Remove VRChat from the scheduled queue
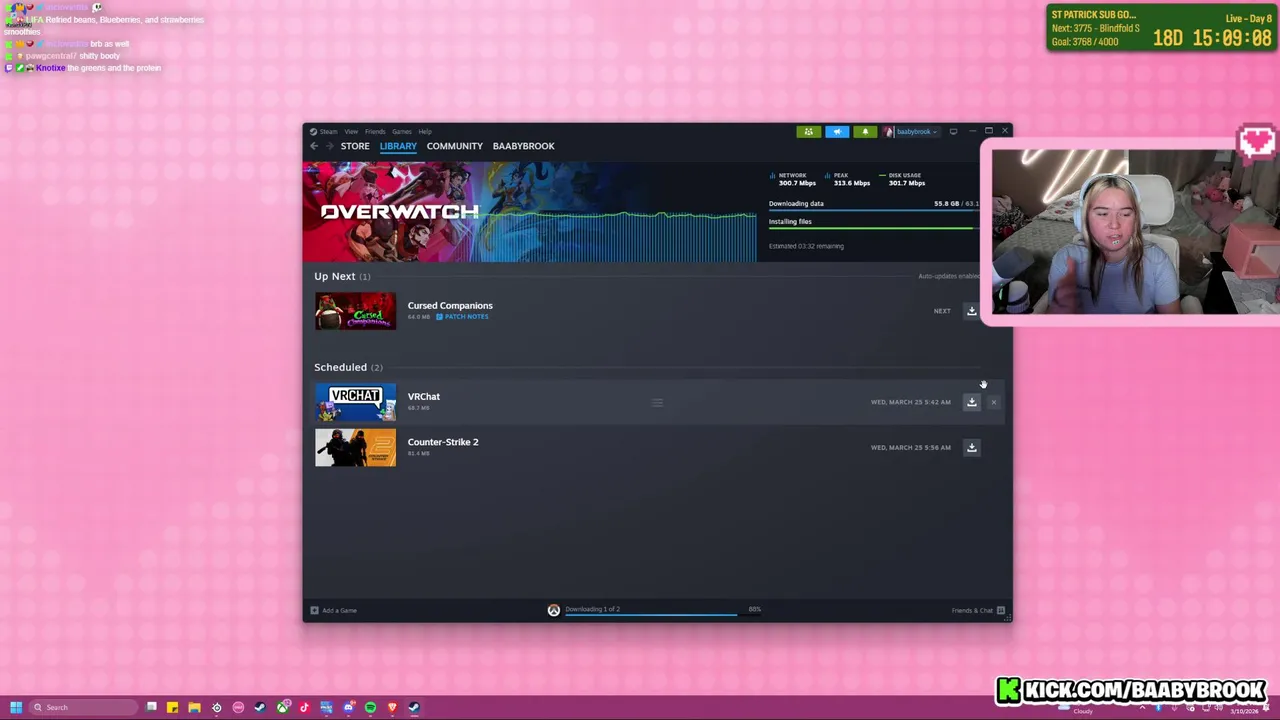 993,402
